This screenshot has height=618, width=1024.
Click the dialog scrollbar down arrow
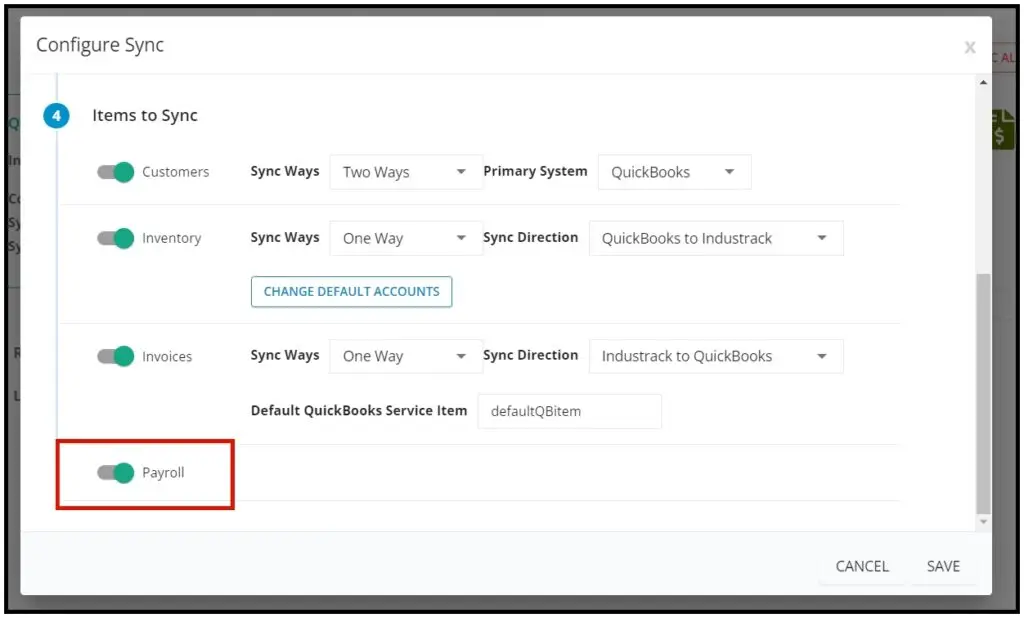tap(983, 521)
